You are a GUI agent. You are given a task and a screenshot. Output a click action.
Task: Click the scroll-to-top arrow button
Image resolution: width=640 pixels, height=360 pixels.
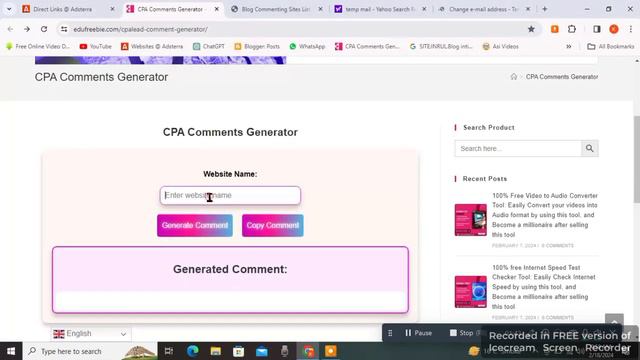click(614, 322)
